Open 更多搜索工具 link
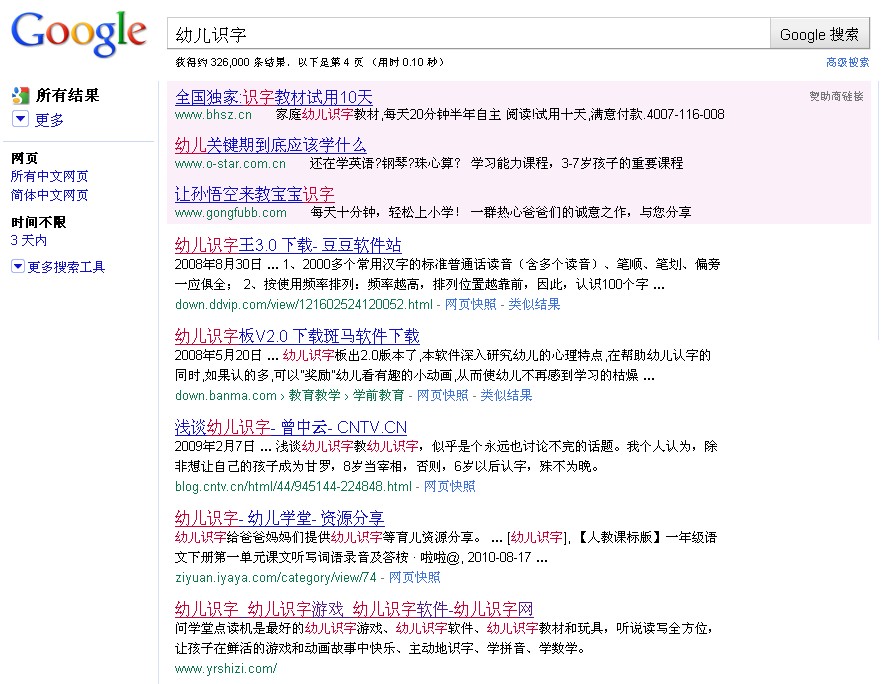This screenshot has width=885, height=684. (67, 267)
